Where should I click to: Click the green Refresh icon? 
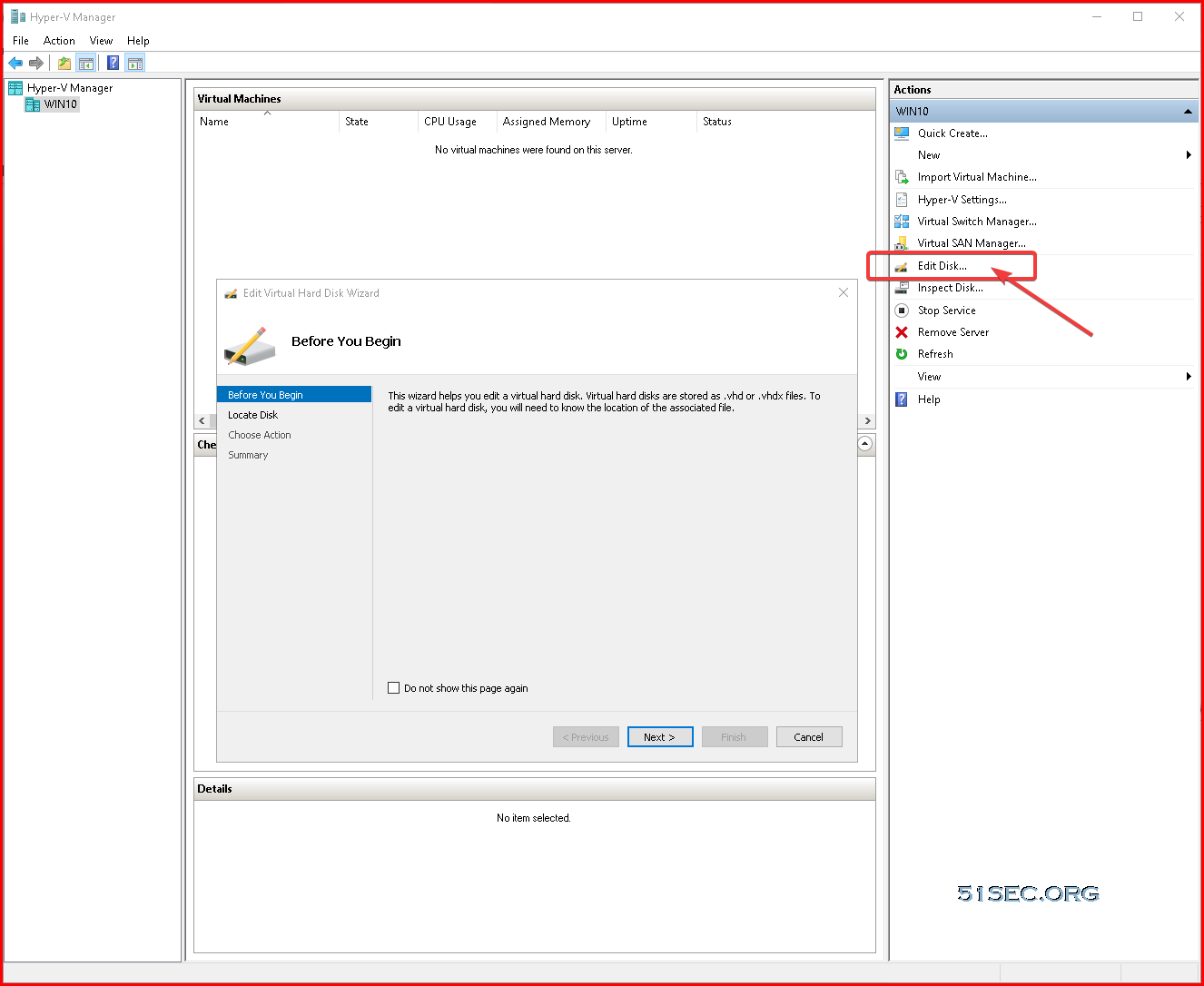[902, 354]
